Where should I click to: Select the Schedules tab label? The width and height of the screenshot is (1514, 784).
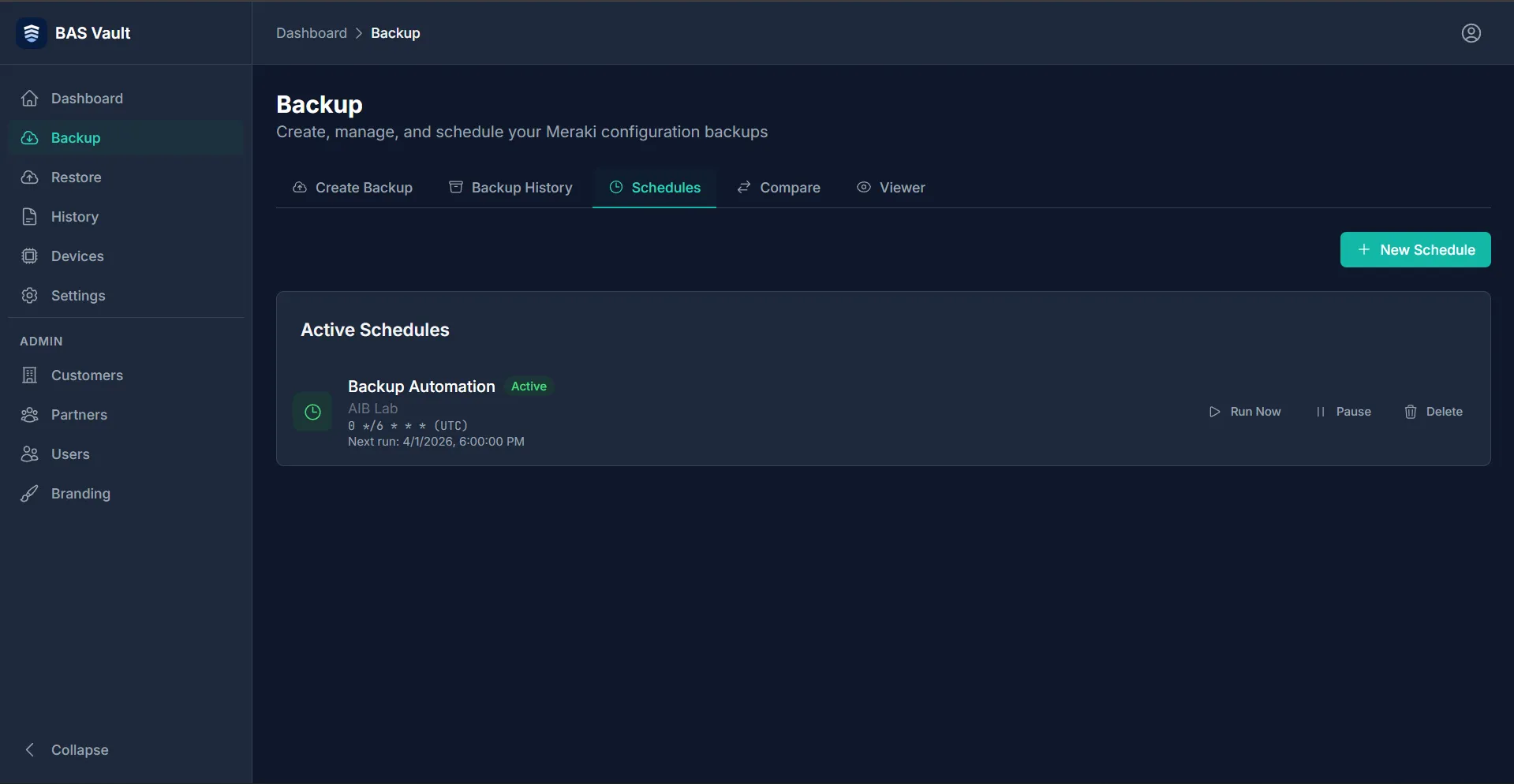(666, 188)
